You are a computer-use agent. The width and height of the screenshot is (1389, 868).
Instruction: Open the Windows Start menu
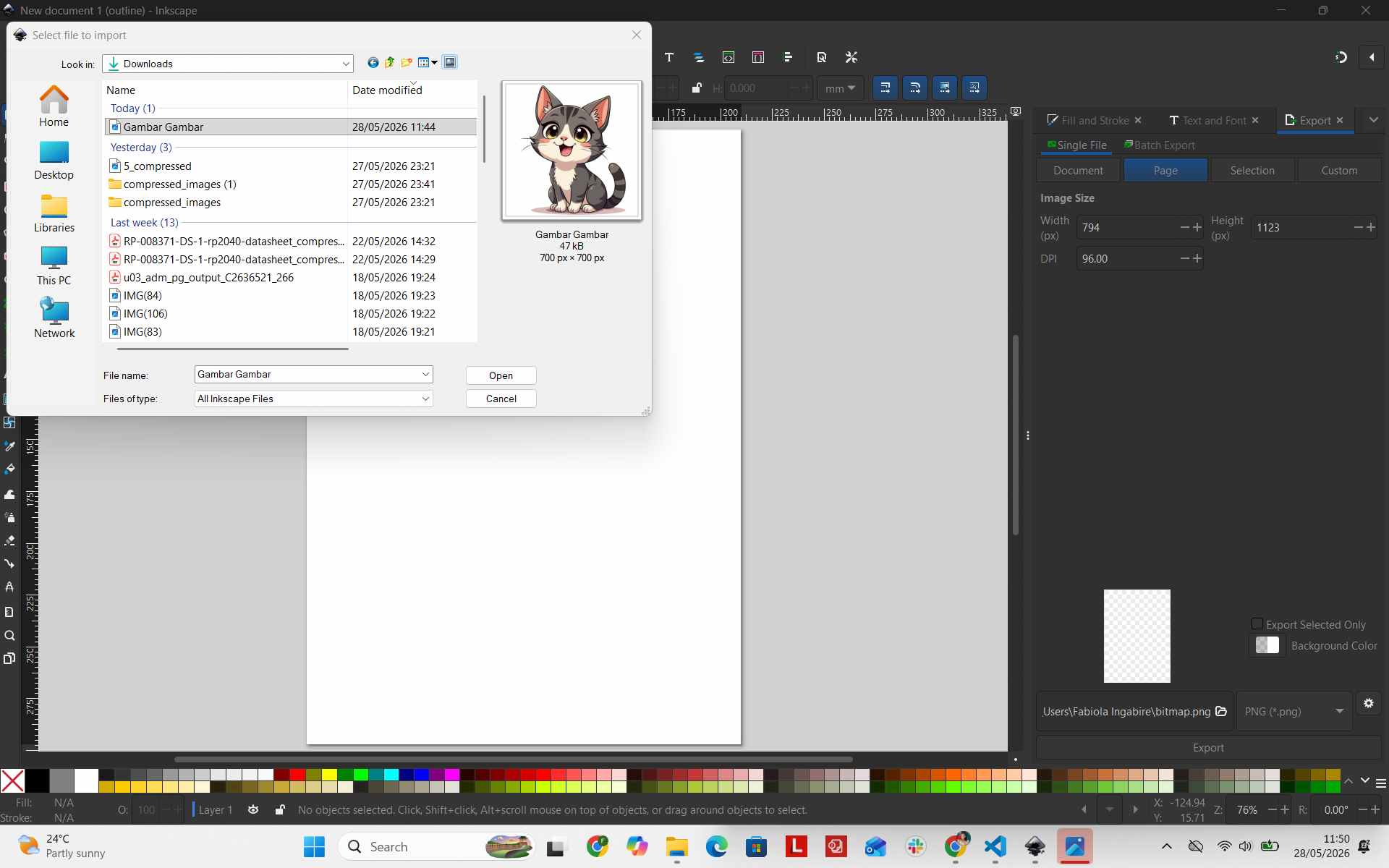pos(314,846)
